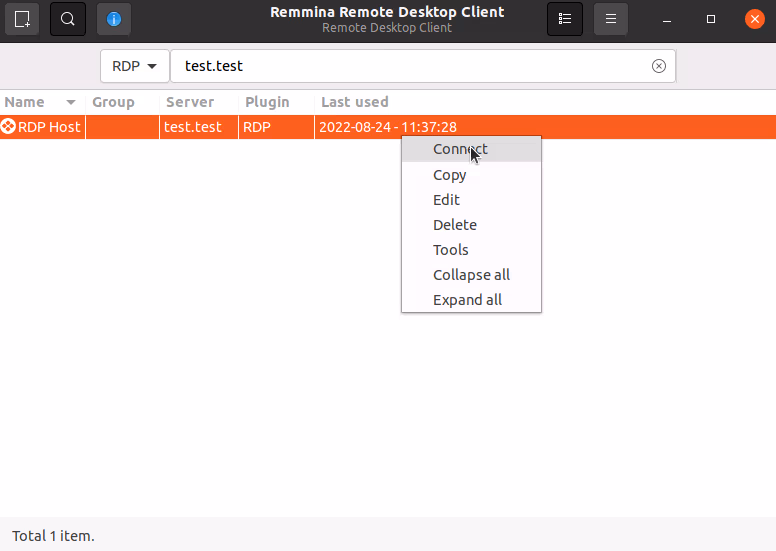Image resolution: width=776 pixels, height=551 pixels.
Task: Click the test.test quick connect field
Action: (x=423, y=66)
